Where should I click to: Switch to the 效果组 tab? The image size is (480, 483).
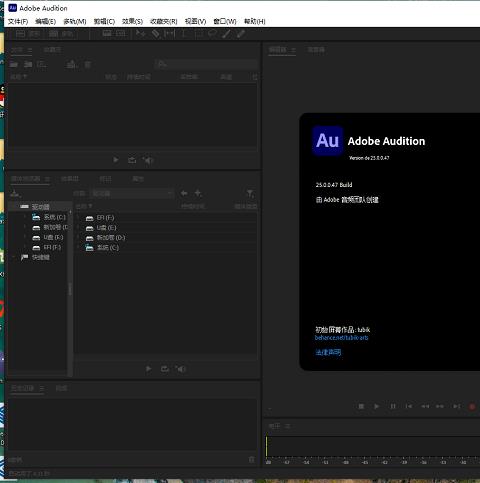[x=70, y=179]
